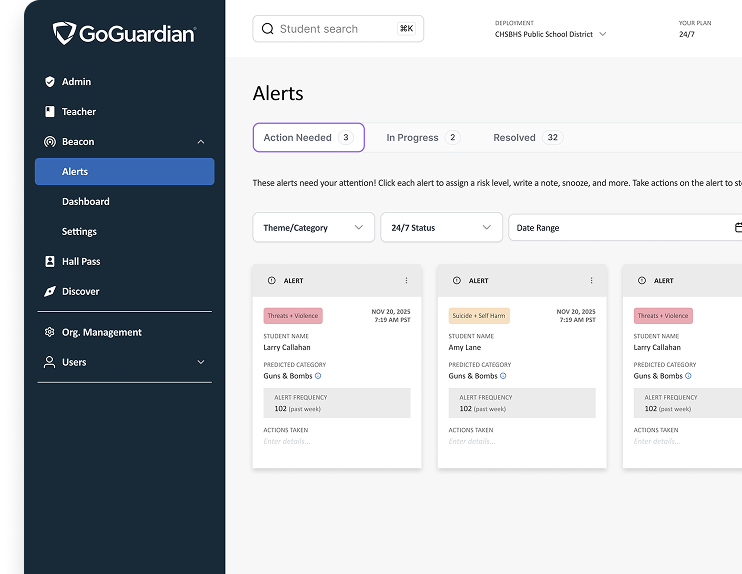Switch to the Action Needed tab
The height and width of the screenshot is (574, 742).
tap(309, 138)
